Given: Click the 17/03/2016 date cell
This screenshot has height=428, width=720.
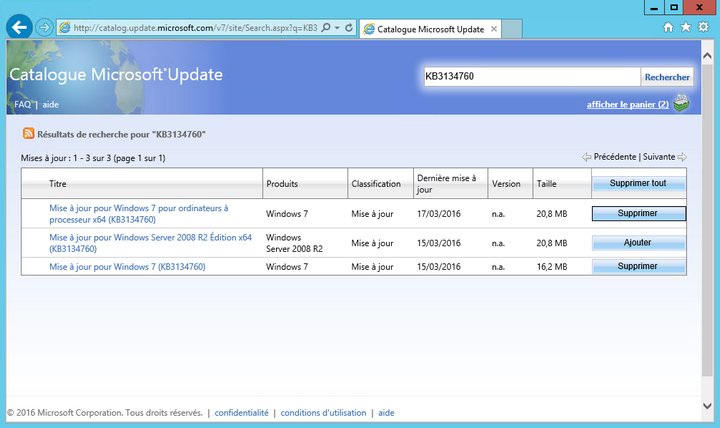Looking at the screenshot, I should pos(439,214).
